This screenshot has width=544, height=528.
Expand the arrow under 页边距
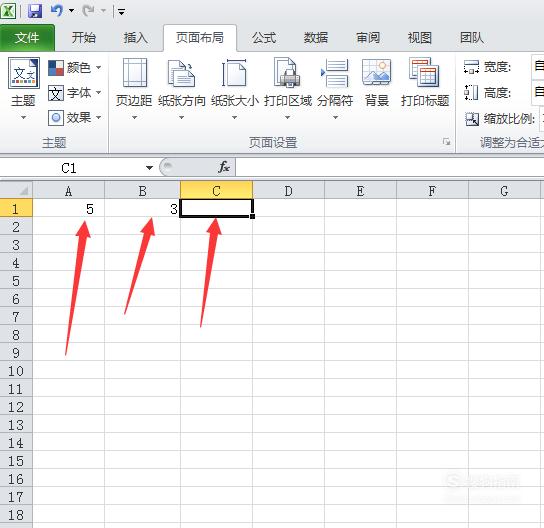pyautogui.click(x=135, y=118)
